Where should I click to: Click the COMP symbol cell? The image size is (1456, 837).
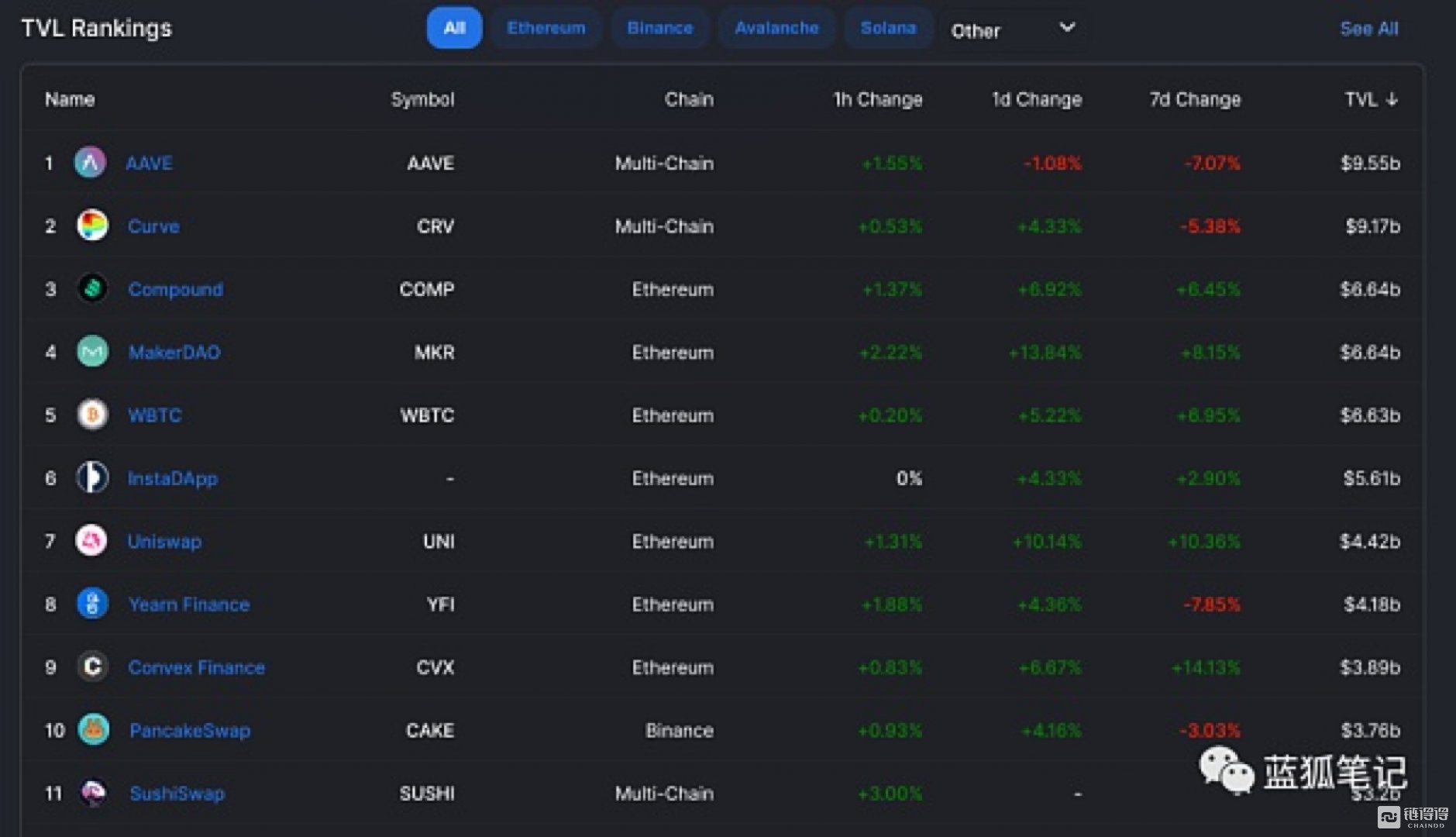[x=427, y=289]
